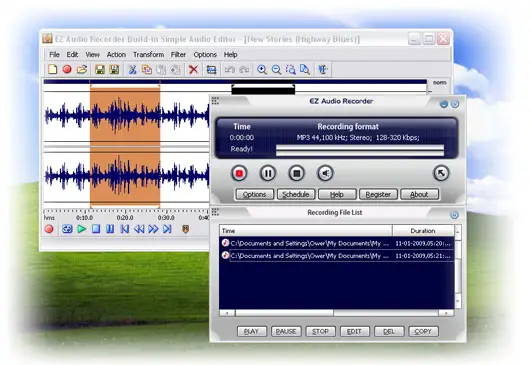This screenshot has width=531, height=365.
Task: Stop recording in EZ Audio Recorder panel
Action: pyautogui.click(x=296, y=173)
